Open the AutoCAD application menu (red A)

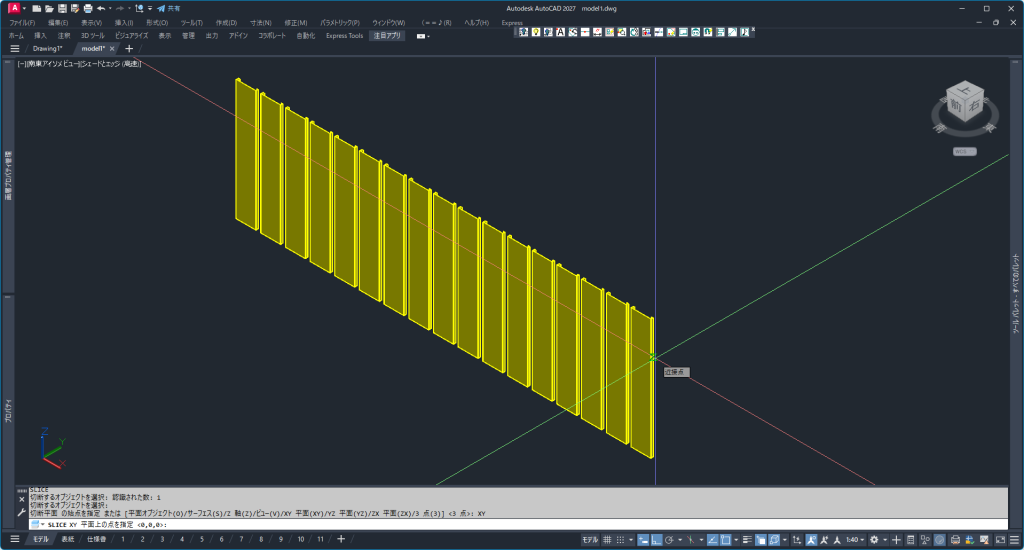click(13, 8)
